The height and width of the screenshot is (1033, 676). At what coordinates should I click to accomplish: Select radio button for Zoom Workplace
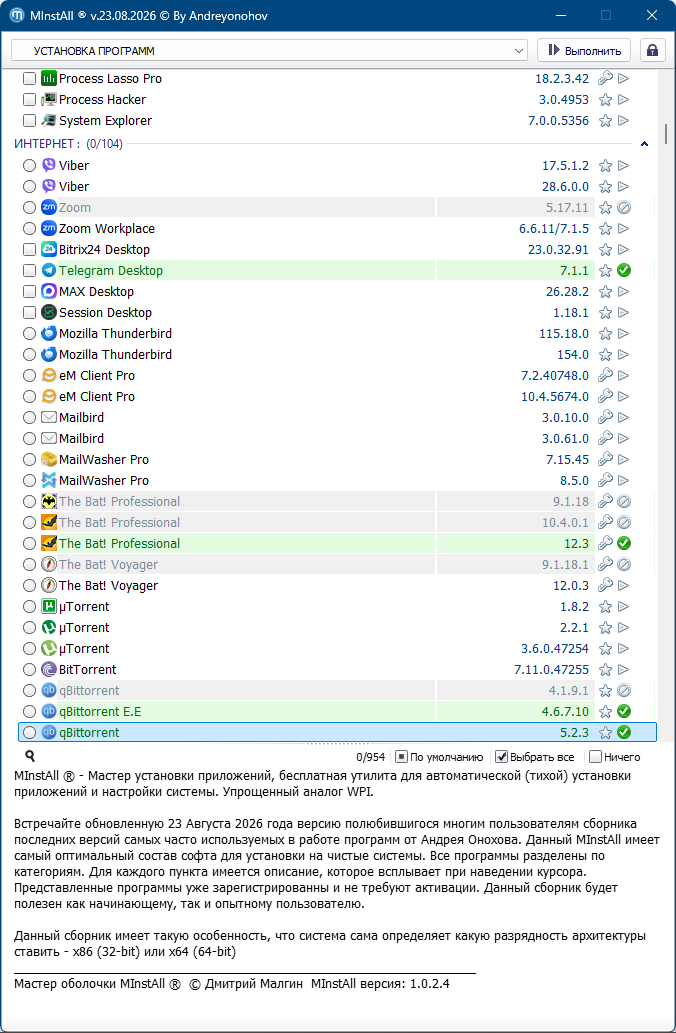(x=29, y=229)
